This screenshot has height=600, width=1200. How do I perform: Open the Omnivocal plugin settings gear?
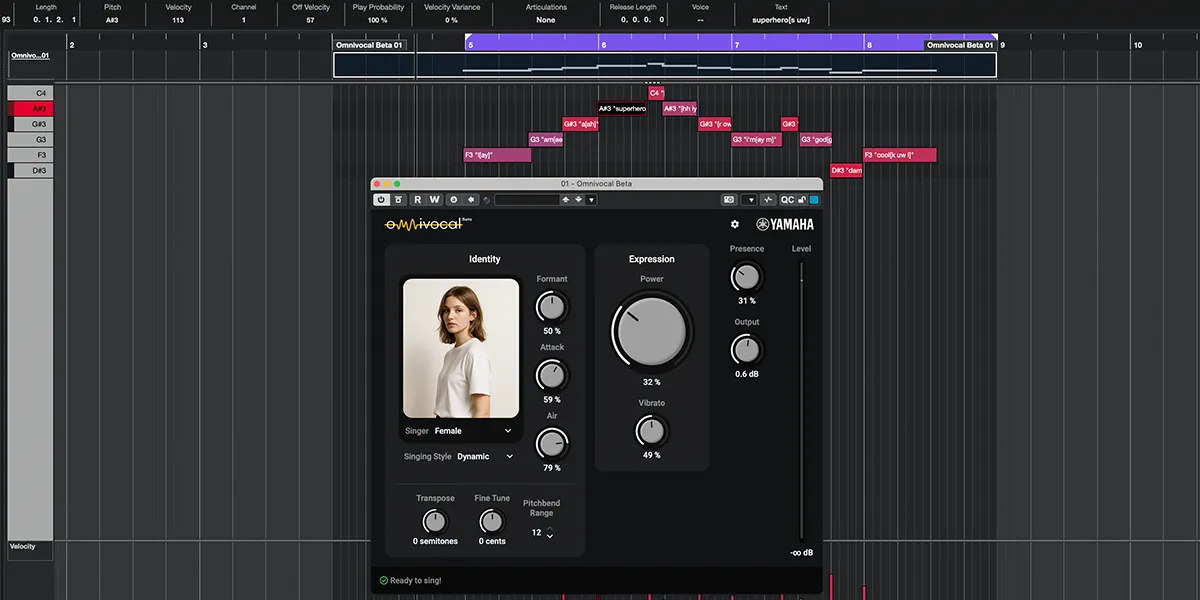[x=735, y=224]
